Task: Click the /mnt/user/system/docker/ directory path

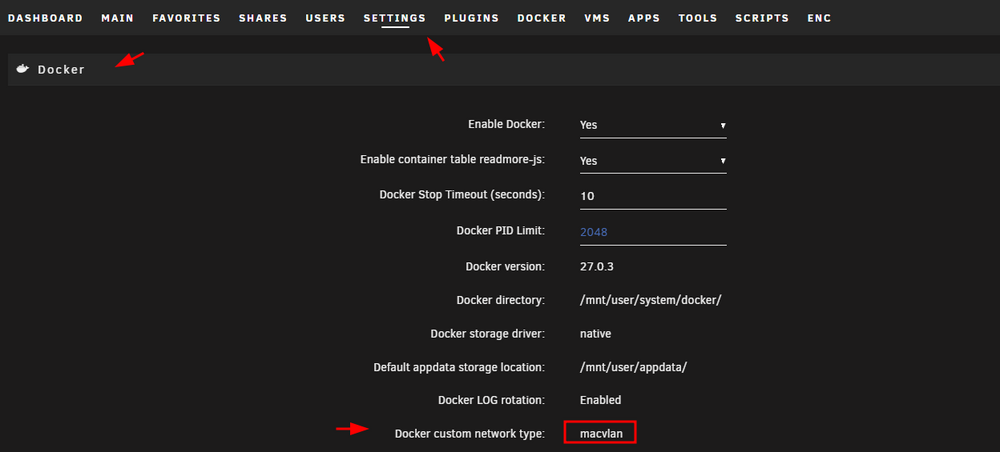Action: click(x=650, y=300)
